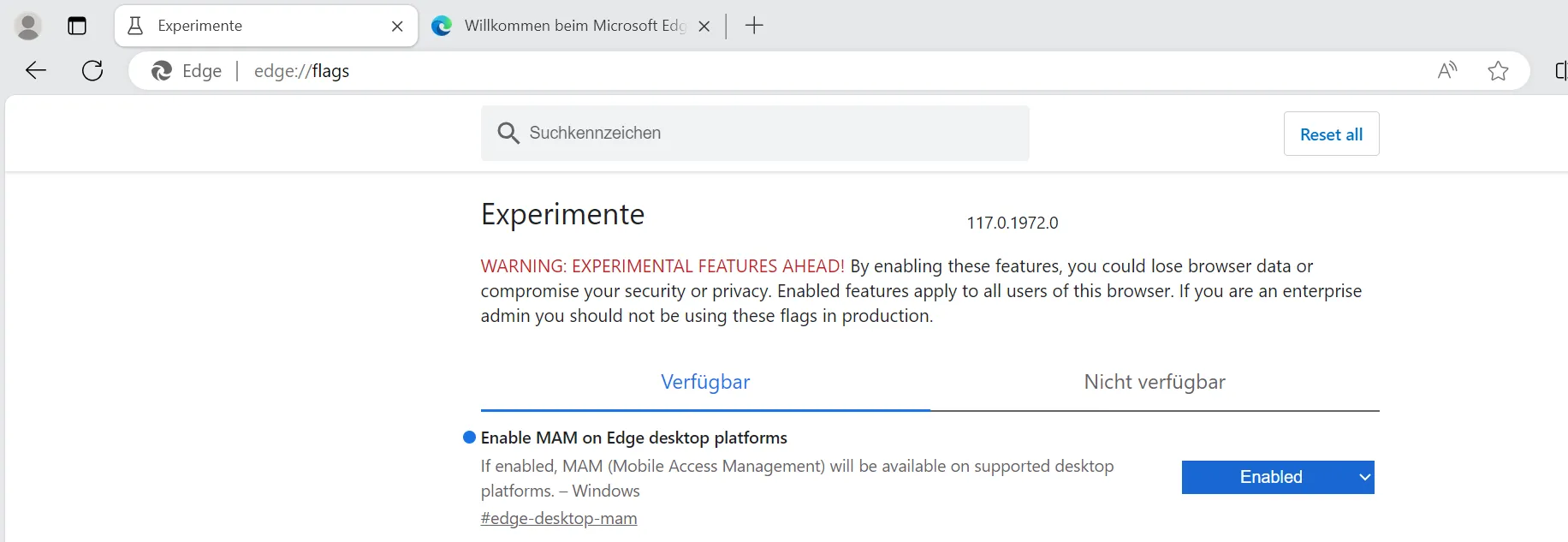
Task: Select the Nicht verfügbar tab
Action: tap(1155, 382)
